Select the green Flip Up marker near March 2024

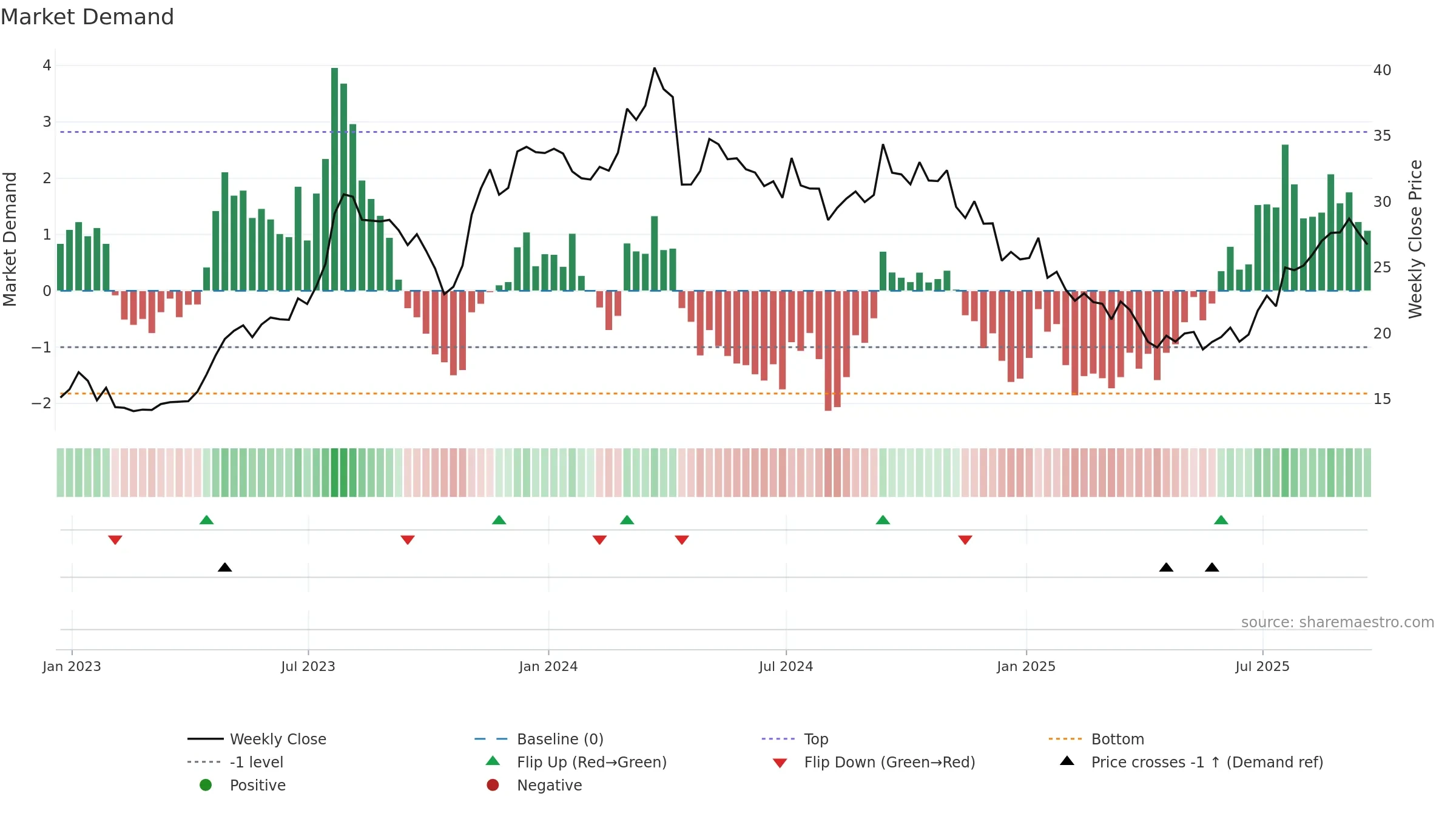tap(627, 520)
